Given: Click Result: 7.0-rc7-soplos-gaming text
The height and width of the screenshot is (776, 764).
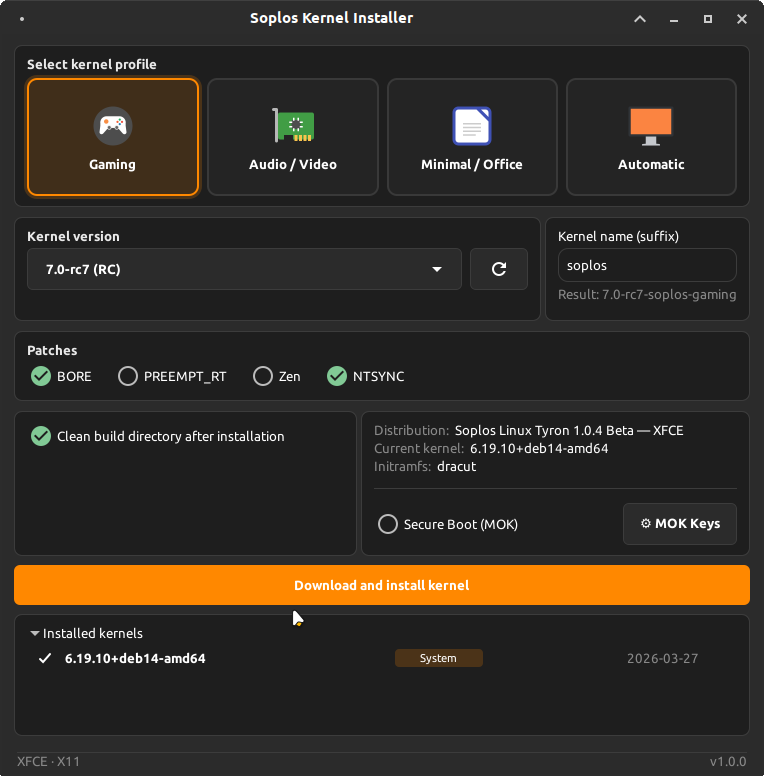Looking at the screenshot, I should point(647,294).
